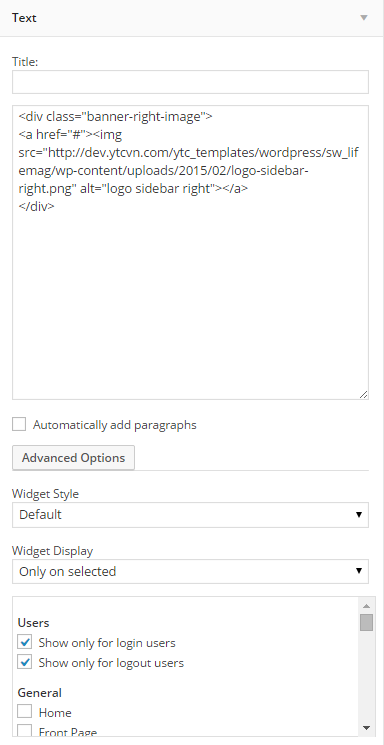Focus the Title input field

(x=190, y=82)
